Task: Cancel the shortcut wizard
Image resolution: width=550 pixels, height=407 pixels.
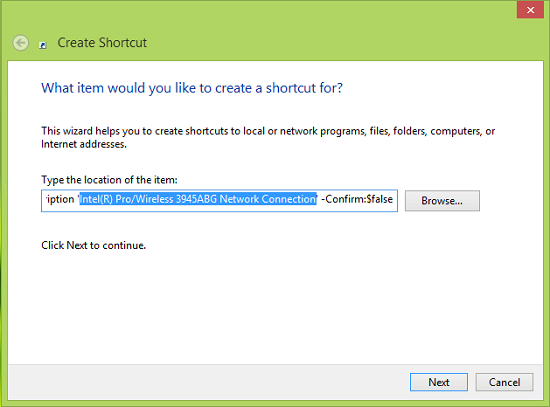Action: tap(504, 382)
